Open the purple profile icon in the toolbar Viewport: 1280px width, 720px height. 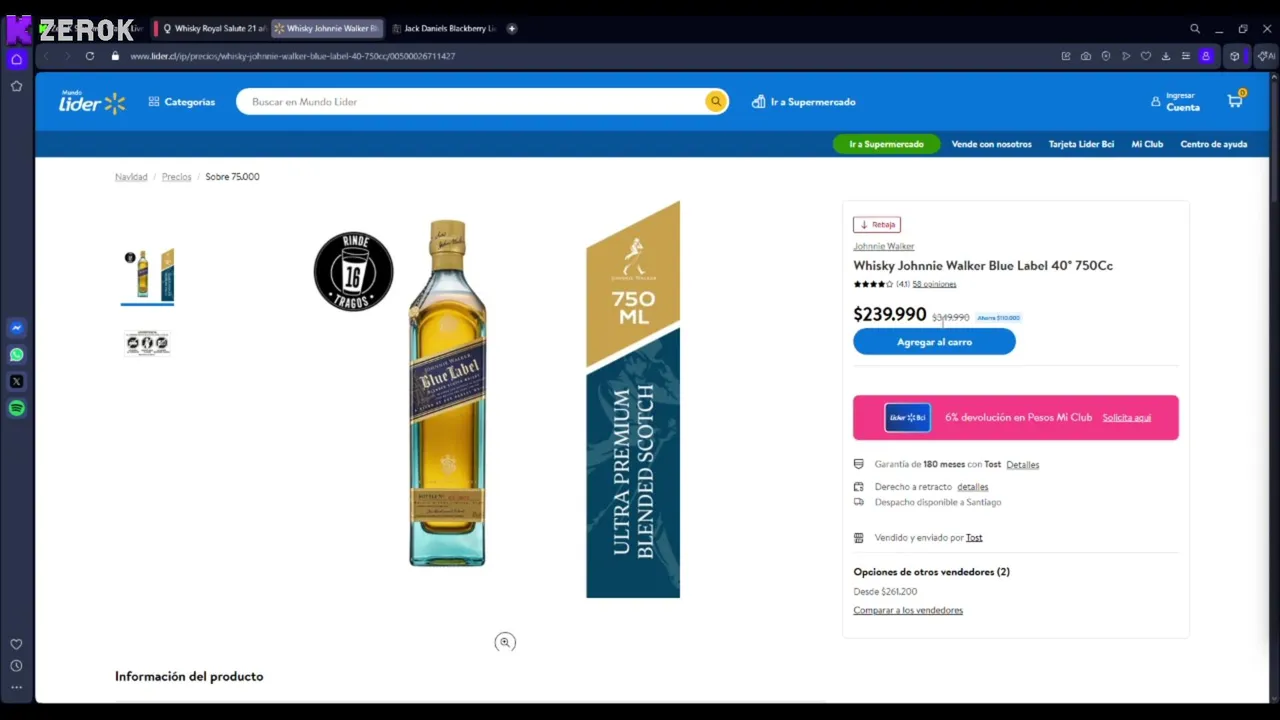(1206, 56)
